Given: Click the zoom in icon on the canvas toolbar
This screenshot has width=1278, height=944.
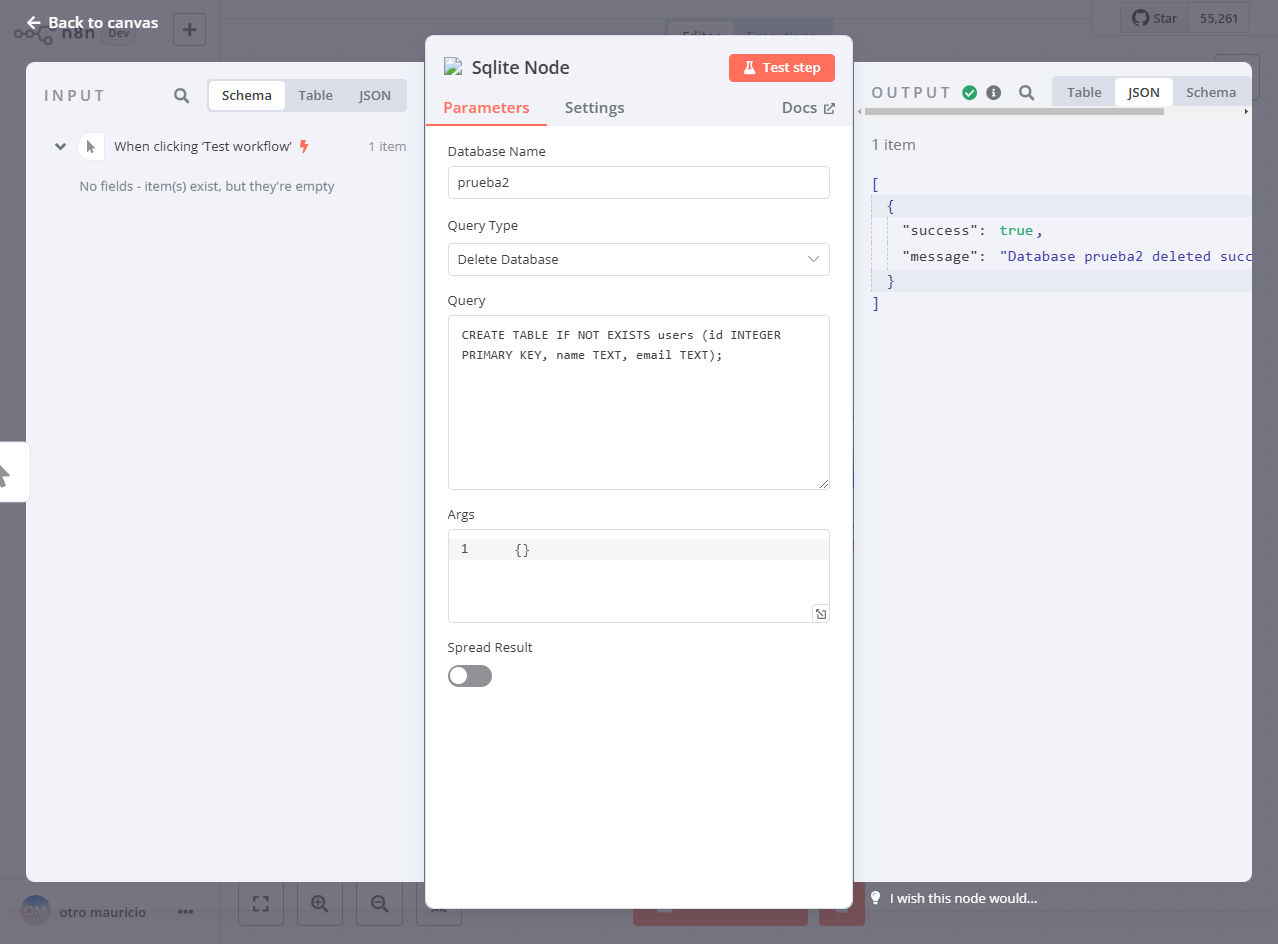Looking at the screenshot, I should (x=320, y=903).
